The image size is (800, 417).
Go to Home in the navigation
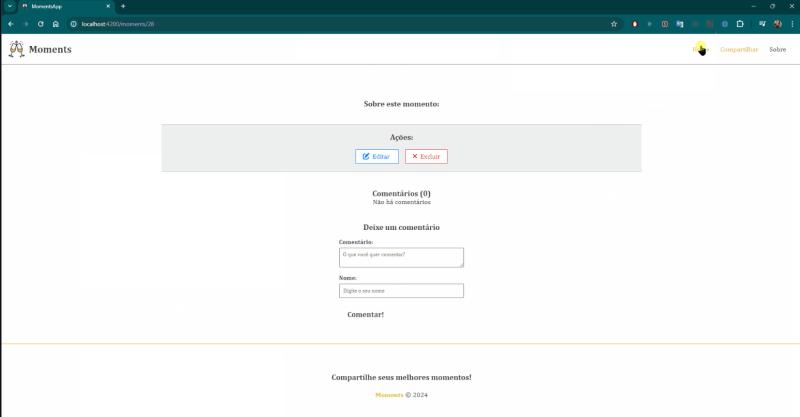coord(701,50)
